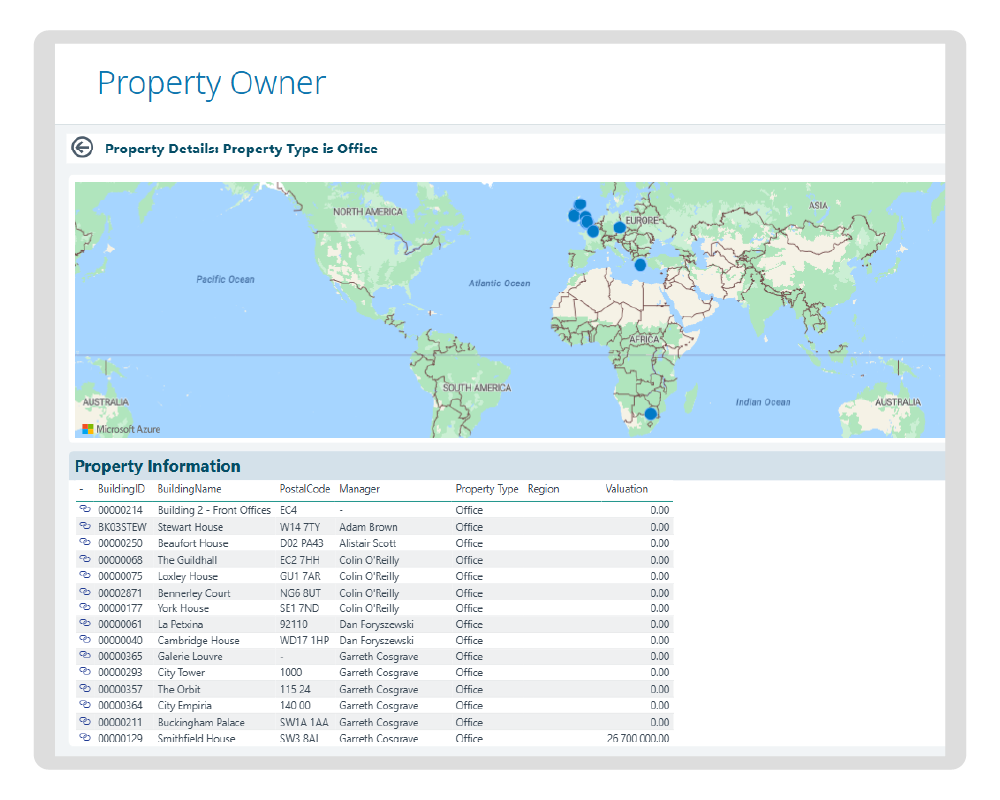
Task: Open link icon for Beaufort House row
Action: point(85,543)
